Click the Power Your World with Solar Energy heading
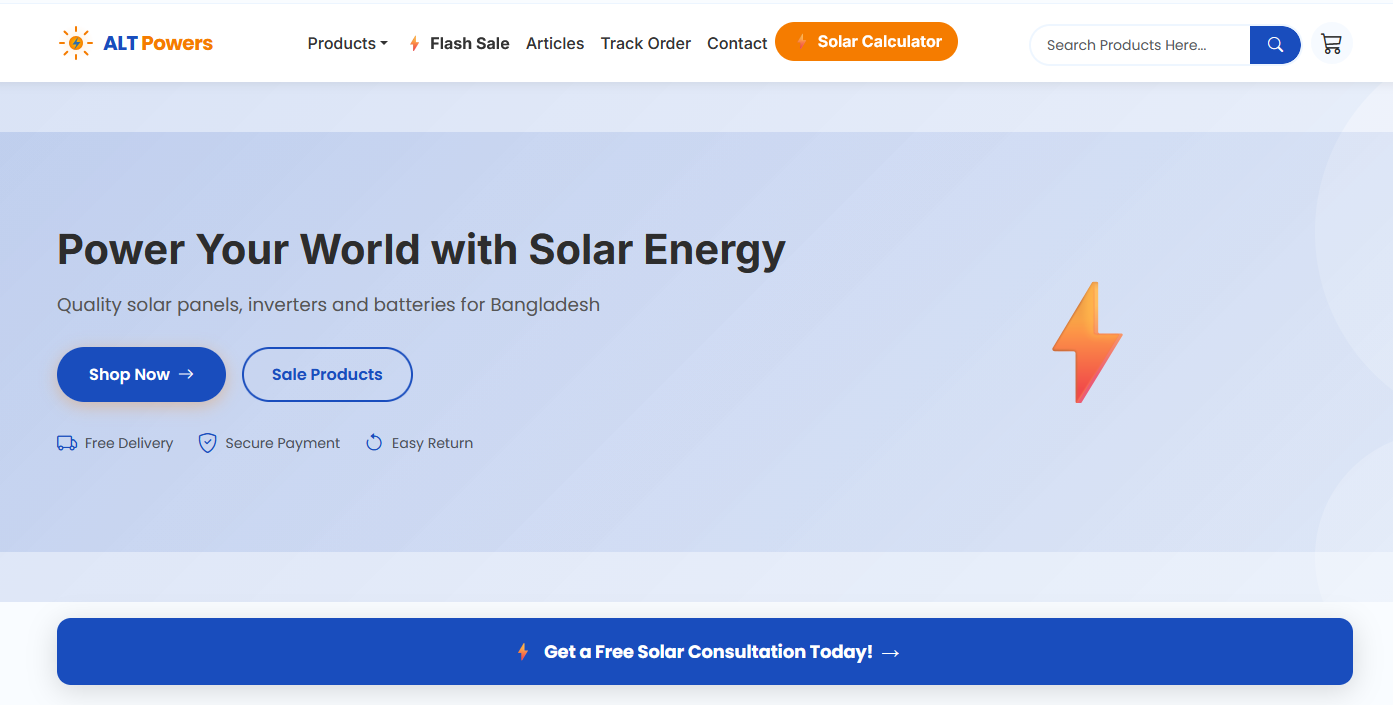Image resolution: width=1393 pixels, height=705 pixels. pyautogui.click(x=421, y=249)
